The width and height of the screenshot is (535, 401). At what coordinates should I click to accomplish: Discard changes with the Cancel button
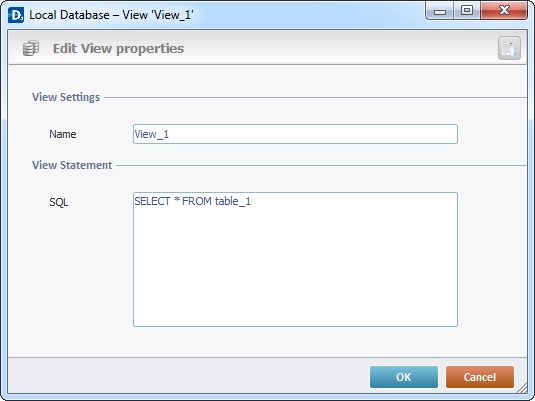(x=480, y=377)
